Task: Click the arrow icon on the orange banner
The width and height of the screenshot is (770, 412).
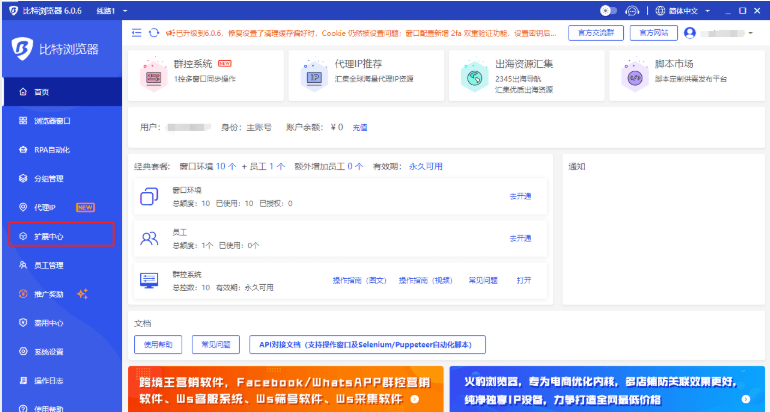Action: click(x=414, y=399)
